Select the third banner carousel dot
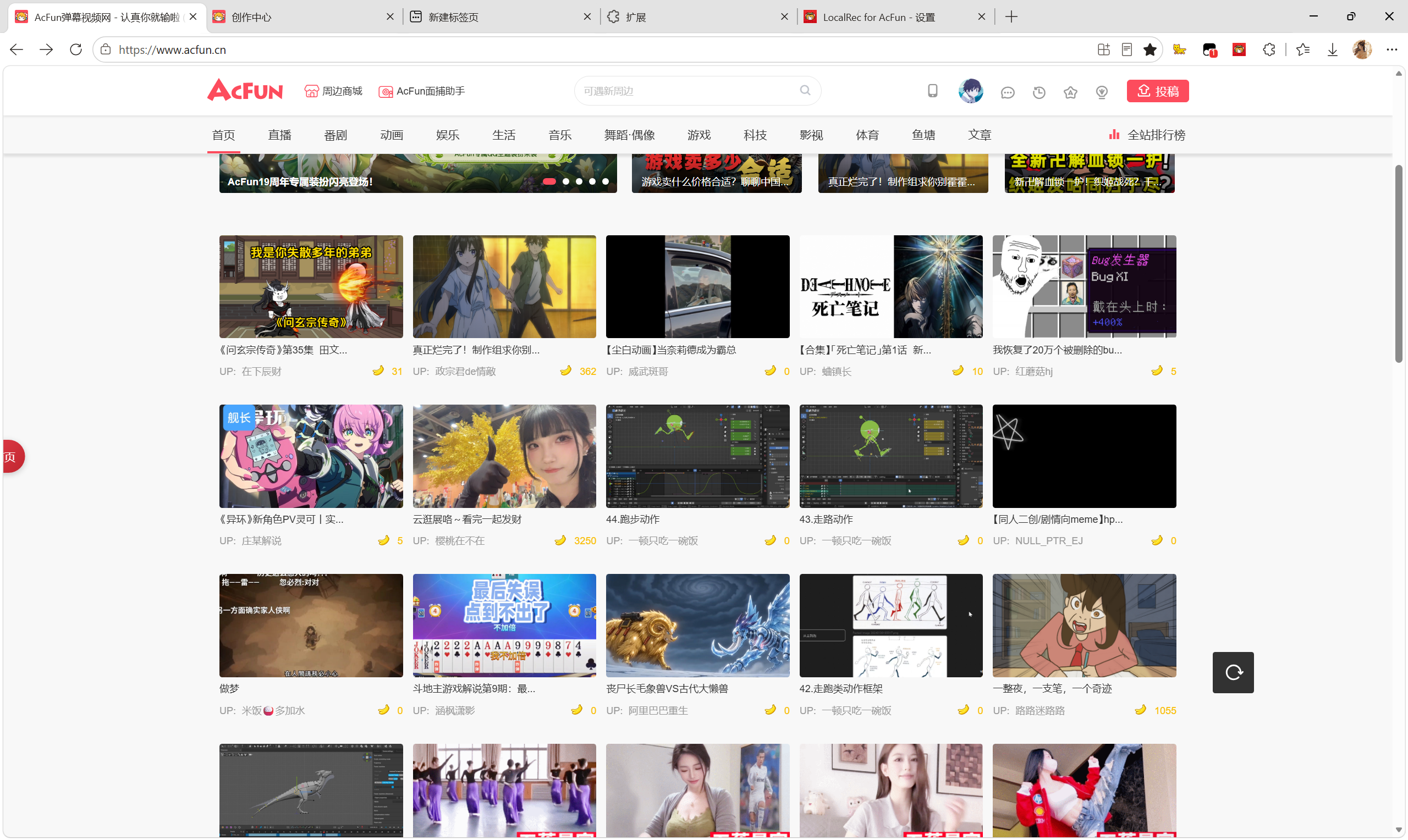 point(579,181)
